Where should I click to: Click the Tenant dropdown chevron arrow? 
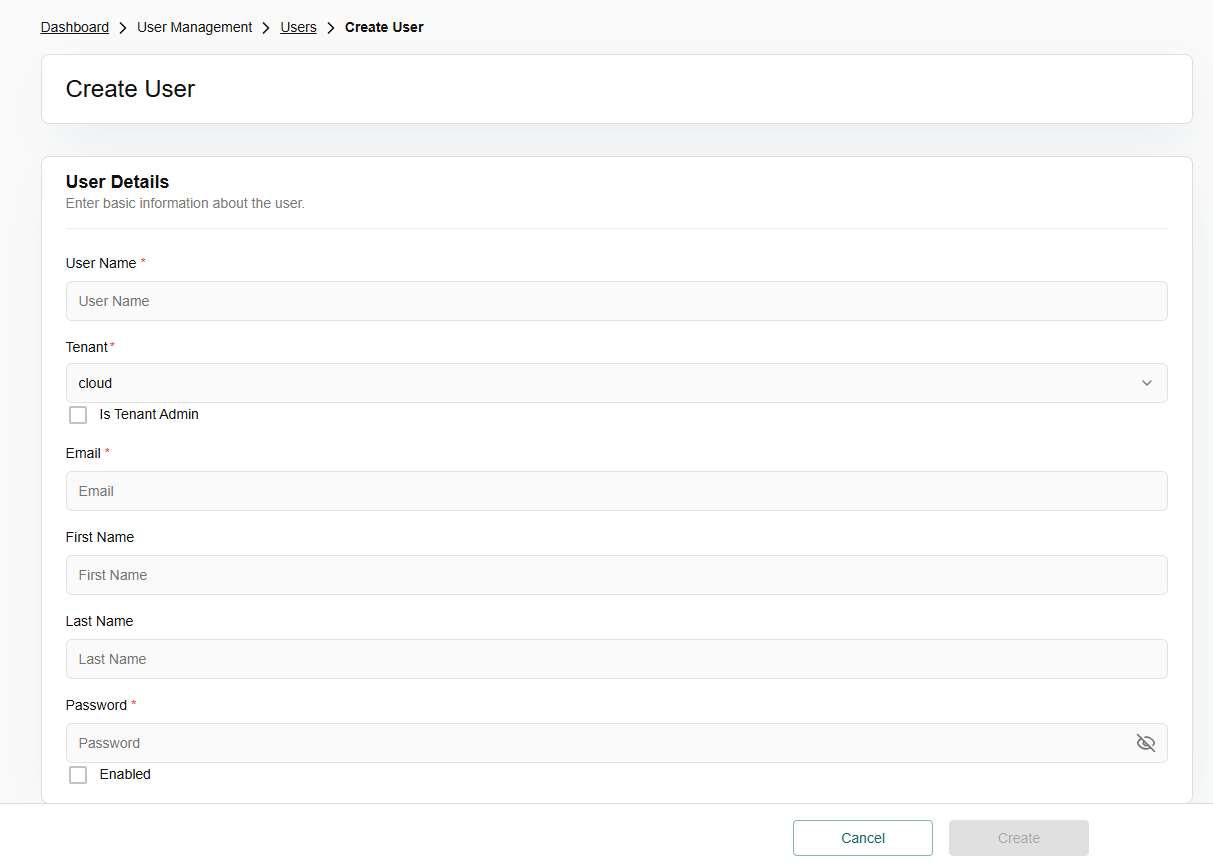point(1146,383)
